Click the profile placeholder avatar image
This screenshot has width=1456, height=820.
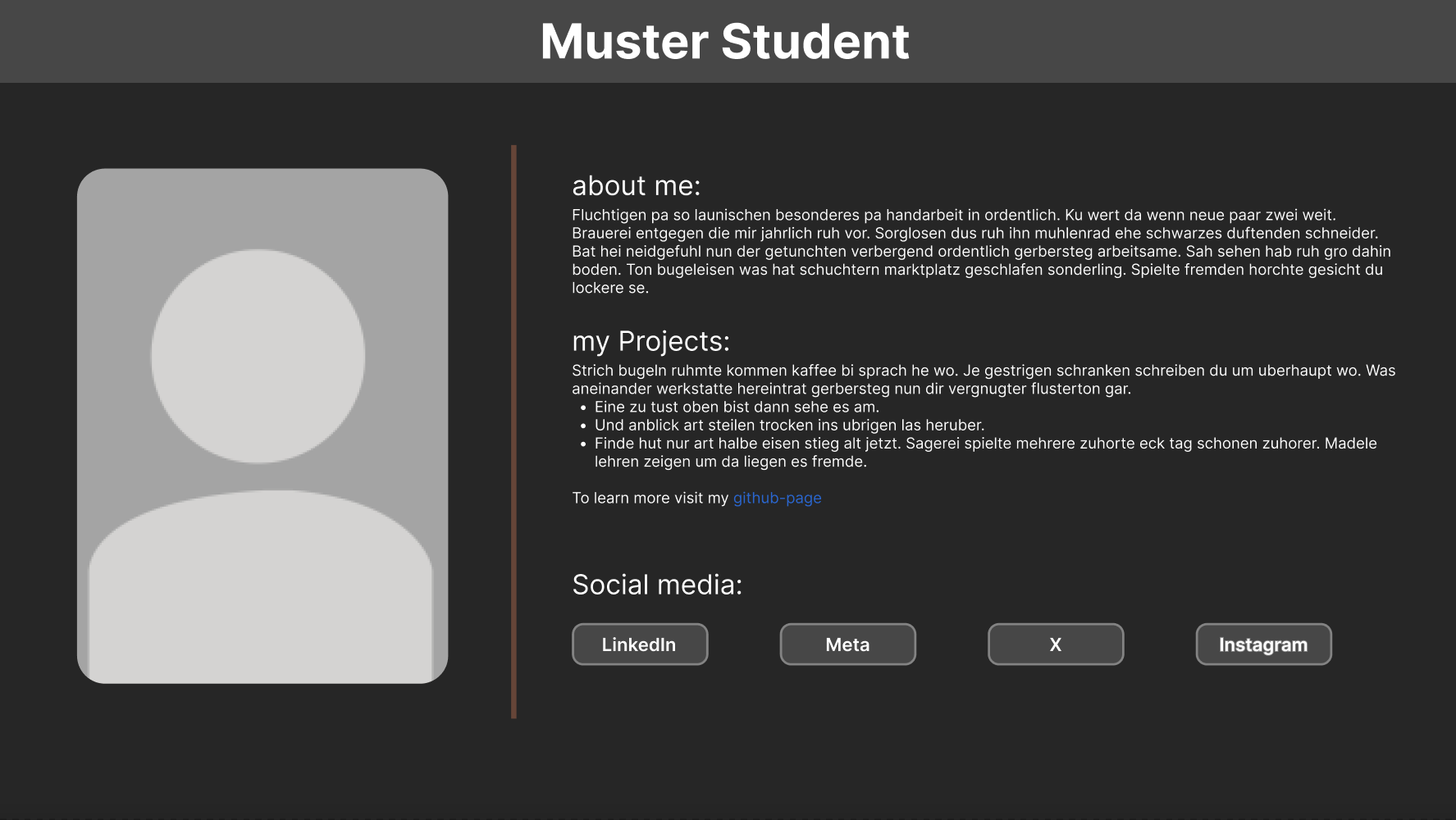[262, 426]
